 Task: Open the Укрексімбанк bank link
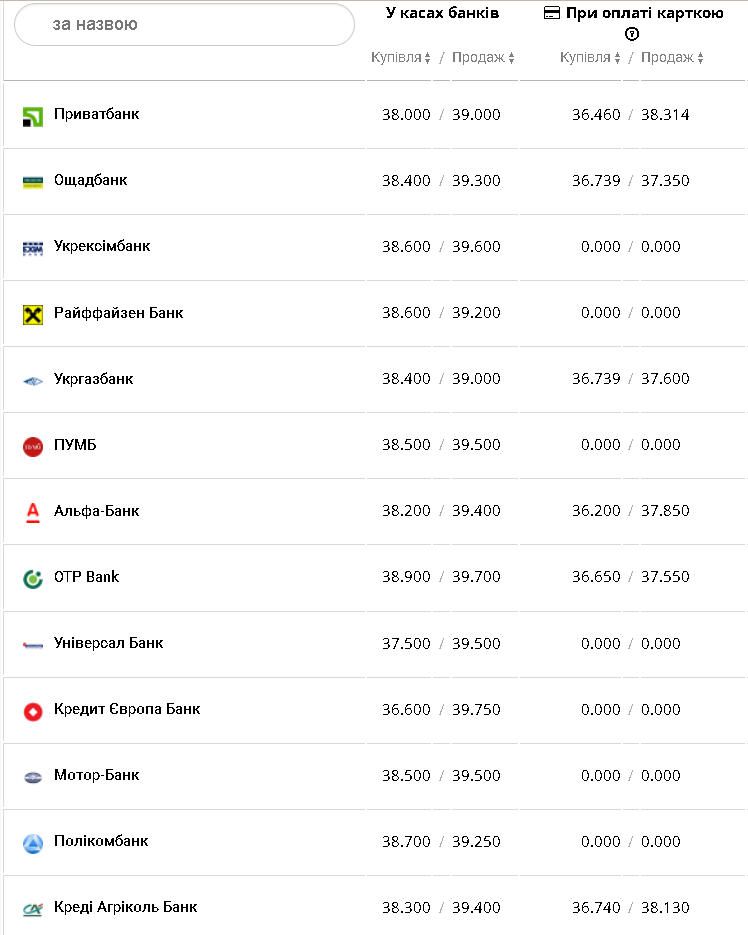pos(102,246)
